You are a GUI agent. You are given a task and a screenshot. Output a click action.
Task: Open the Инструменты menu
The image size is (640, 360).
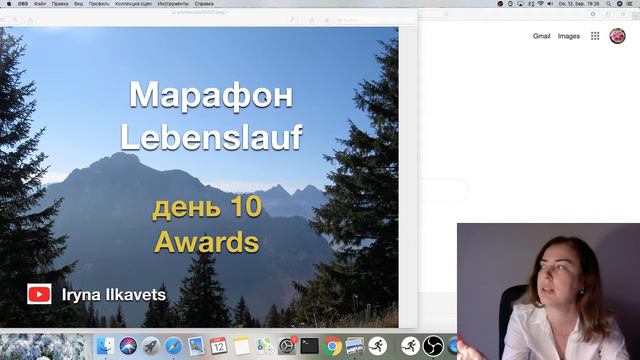tap(173, 4)
